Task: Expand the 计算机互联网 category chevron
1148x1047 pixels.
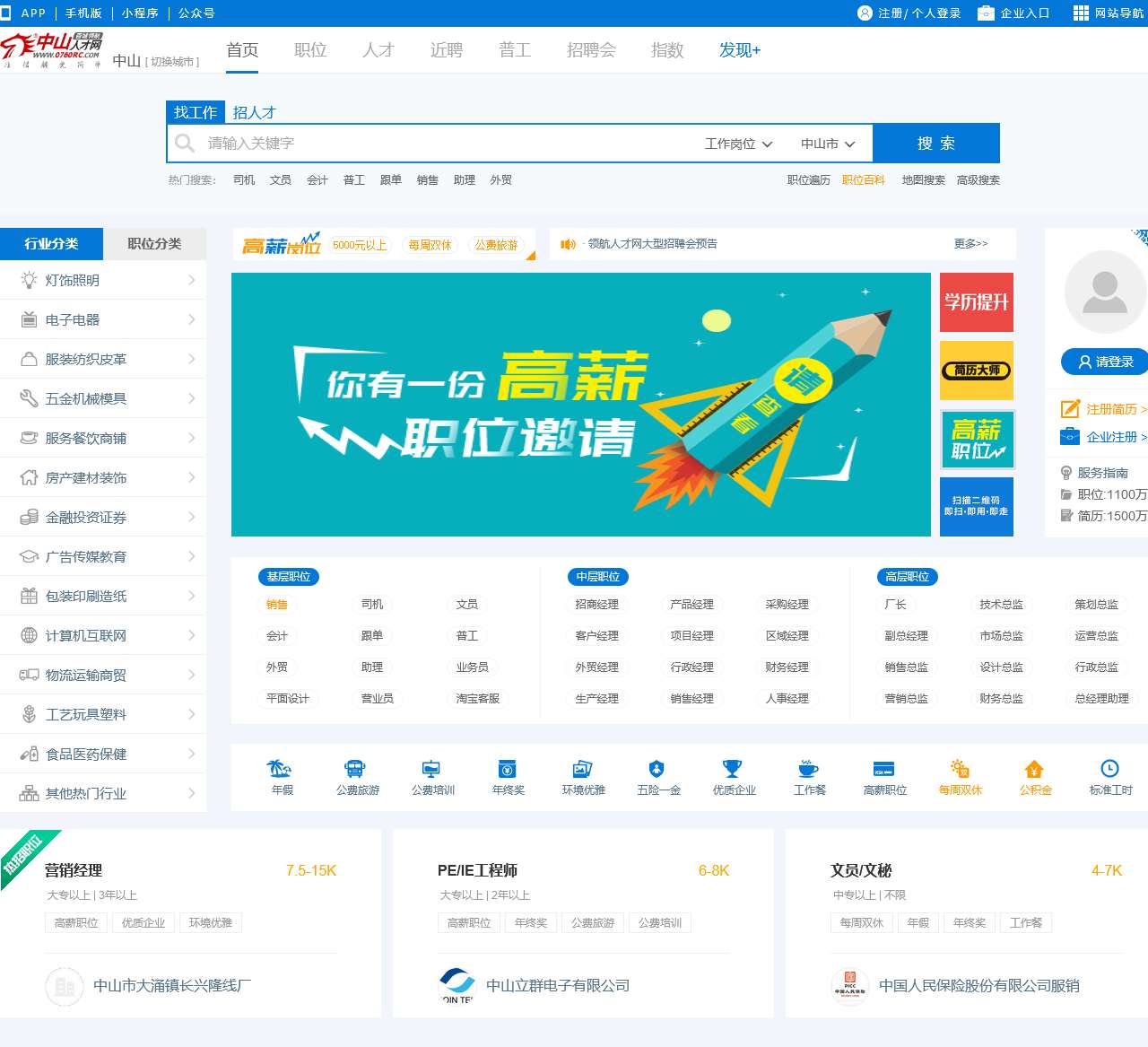Action: coord(191,635)
